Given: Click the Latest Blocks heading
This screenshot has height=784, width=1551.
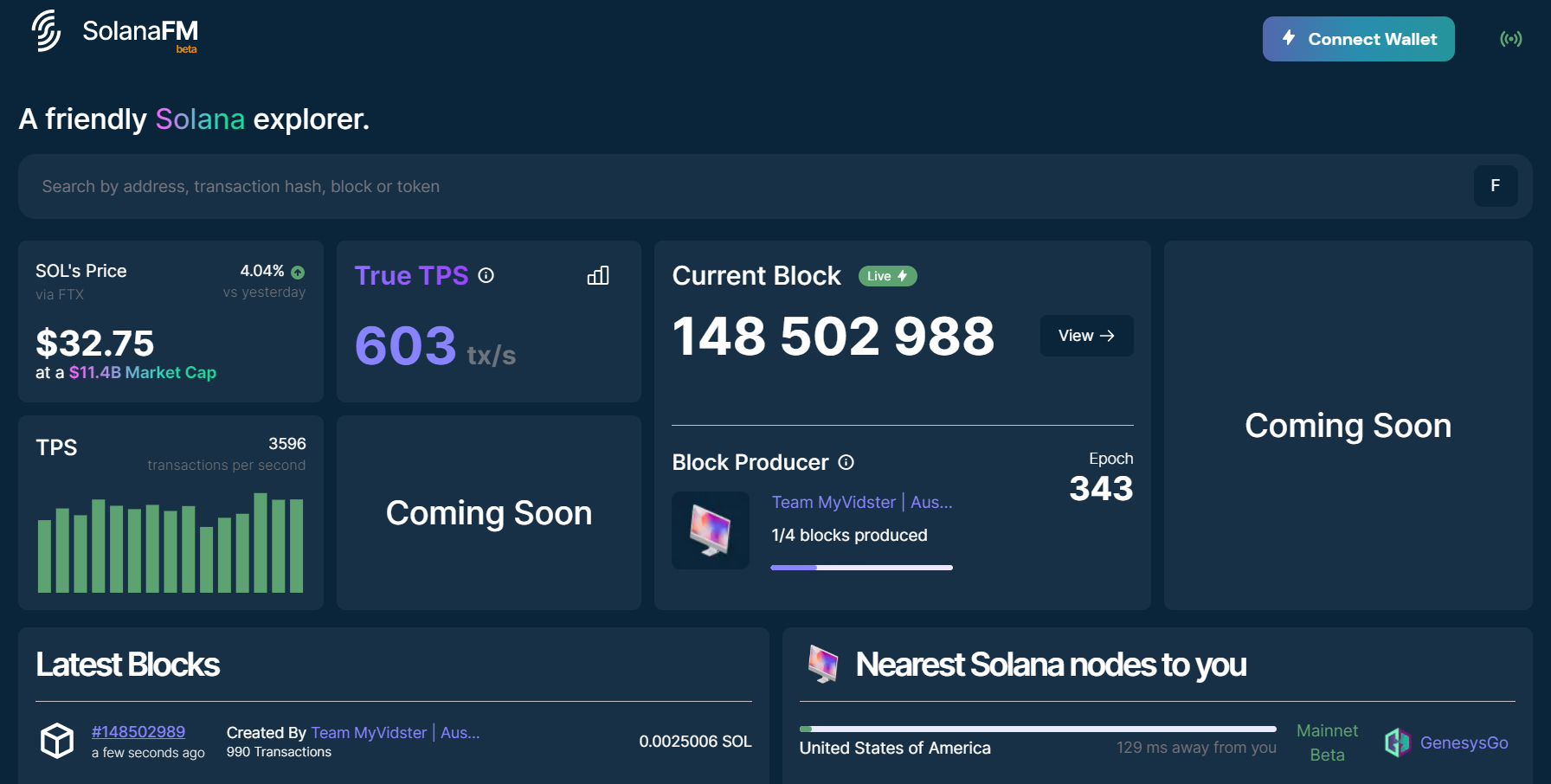Looking at the screenshot, I should (x=128, y=665).
